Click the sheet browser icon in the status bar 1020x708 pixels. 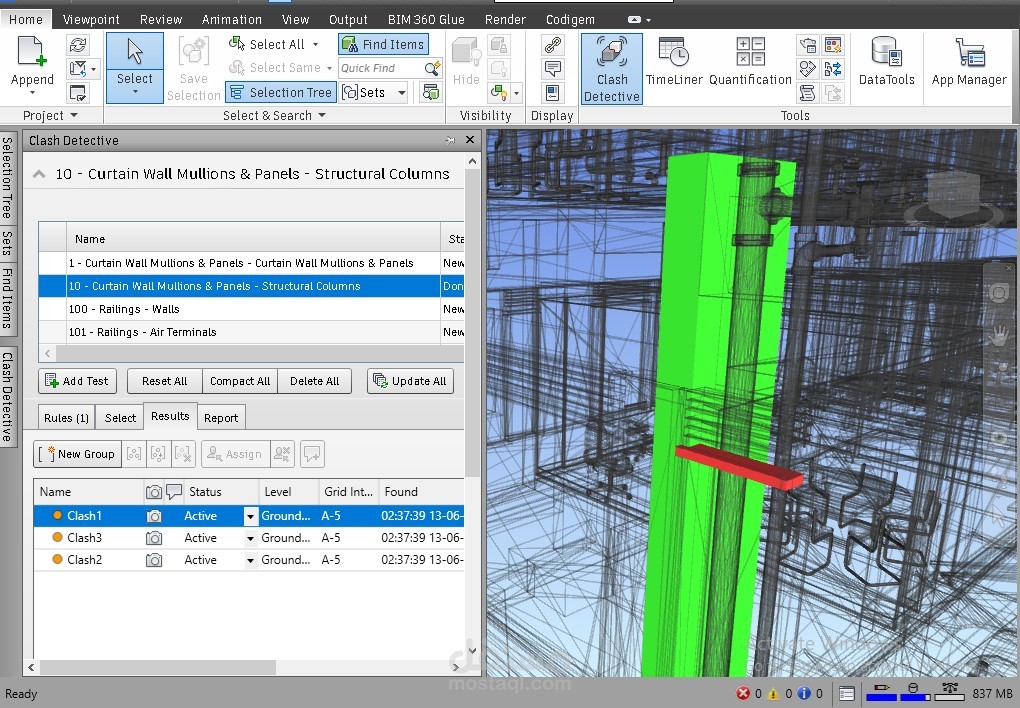click(x=846, y=694)
